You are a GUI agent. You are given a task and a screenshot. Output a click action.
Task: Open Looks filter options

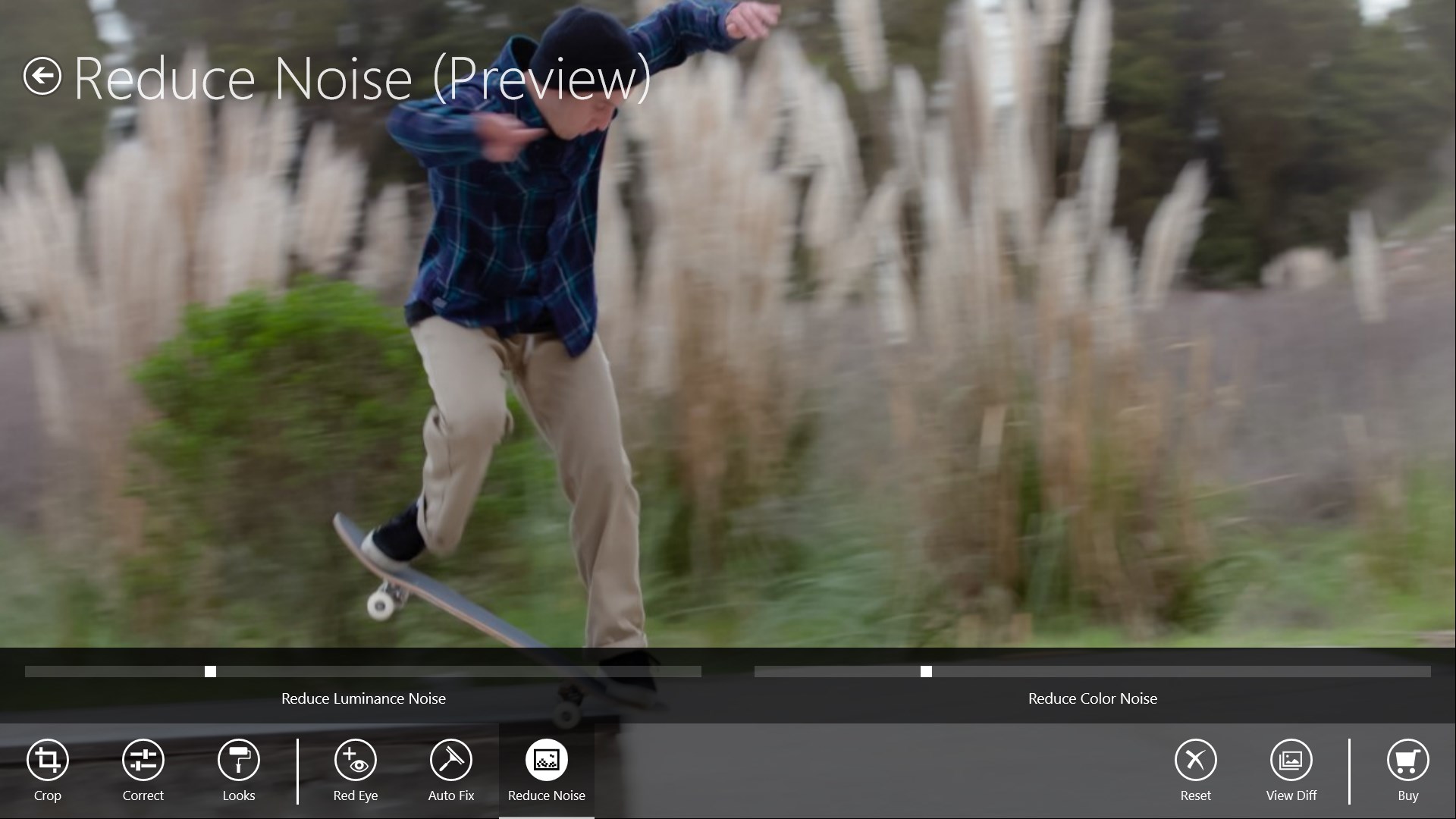click(239, 770)
